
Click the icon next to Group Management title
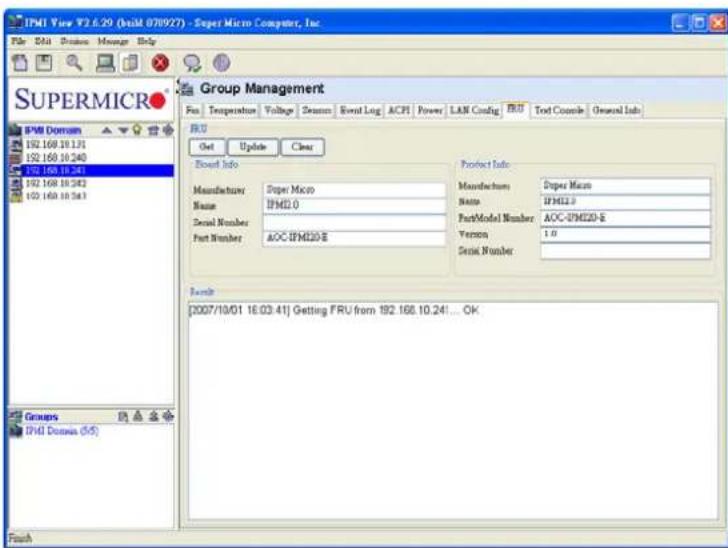pyautogui.click(x=186, y=88)
